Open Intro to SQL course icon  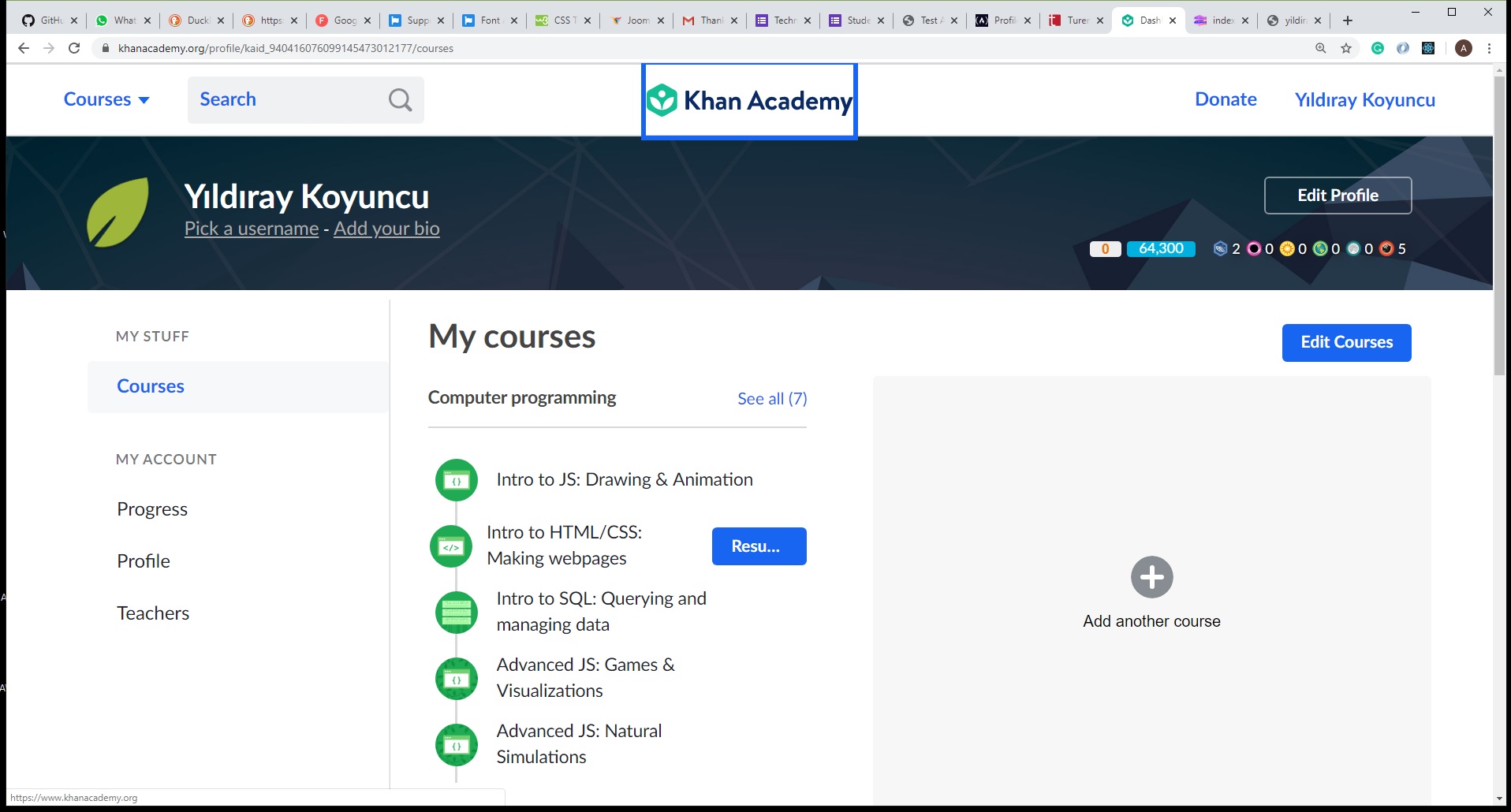457,613
